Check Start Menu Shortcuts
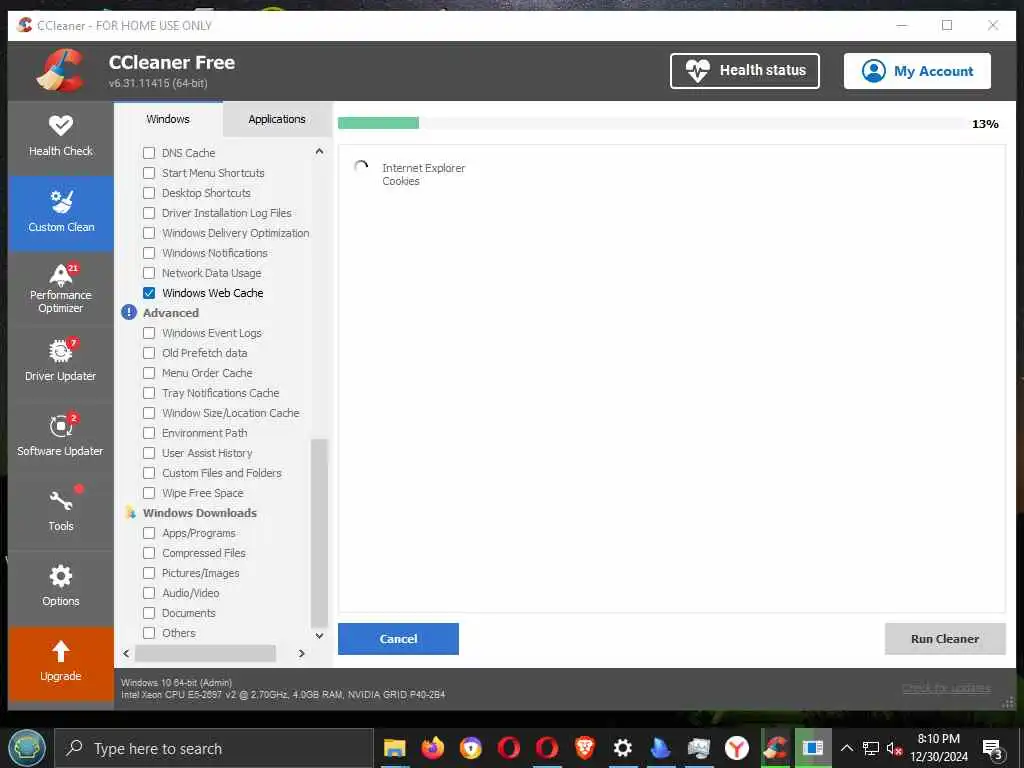Screen dimensions: 1024x768 [x=149, y=173]
